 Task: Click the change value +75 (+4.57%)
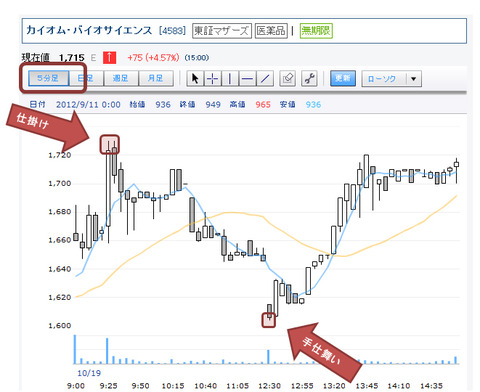coord(153,58)
